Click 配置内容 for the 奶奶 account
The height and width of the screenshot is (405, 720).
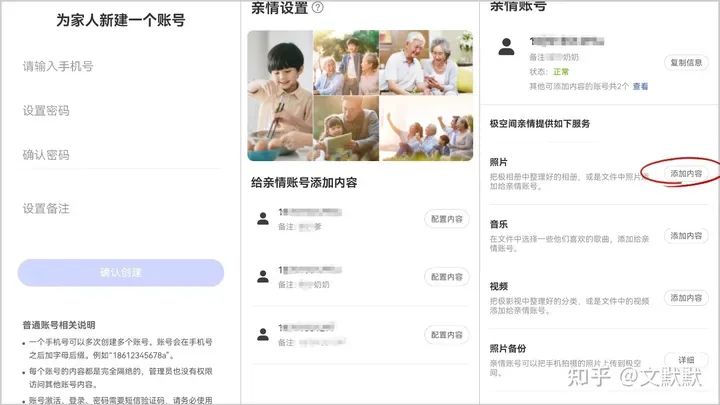tap(447, 277)
